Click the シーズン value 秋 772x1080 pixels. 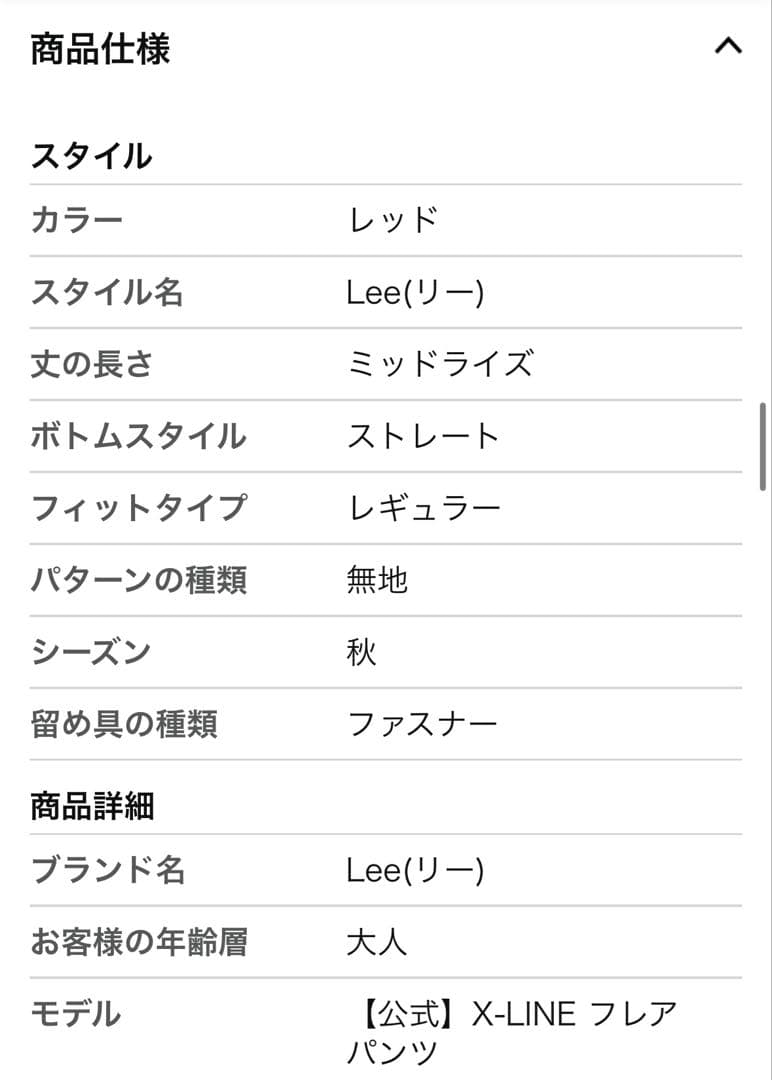[362, 652]
